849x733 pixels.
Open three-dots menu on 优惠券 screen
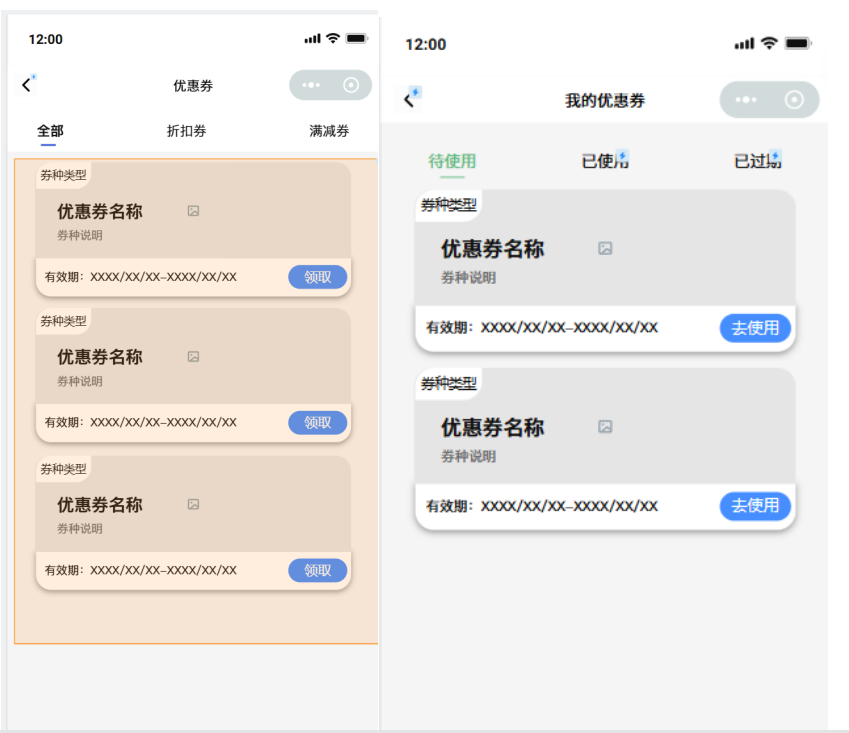point(311,85)
